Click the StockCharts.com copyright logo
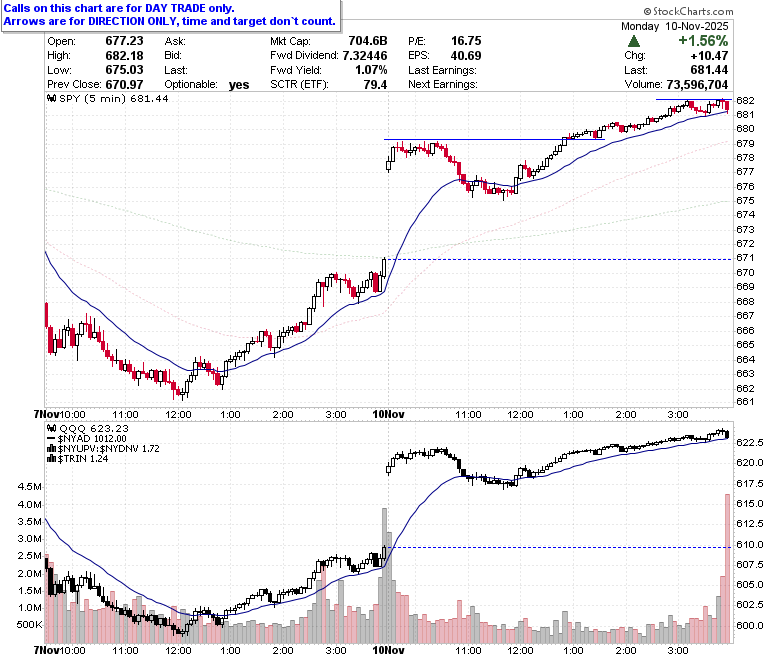Viewport: 780px width, 659px height. coord(688,11)
